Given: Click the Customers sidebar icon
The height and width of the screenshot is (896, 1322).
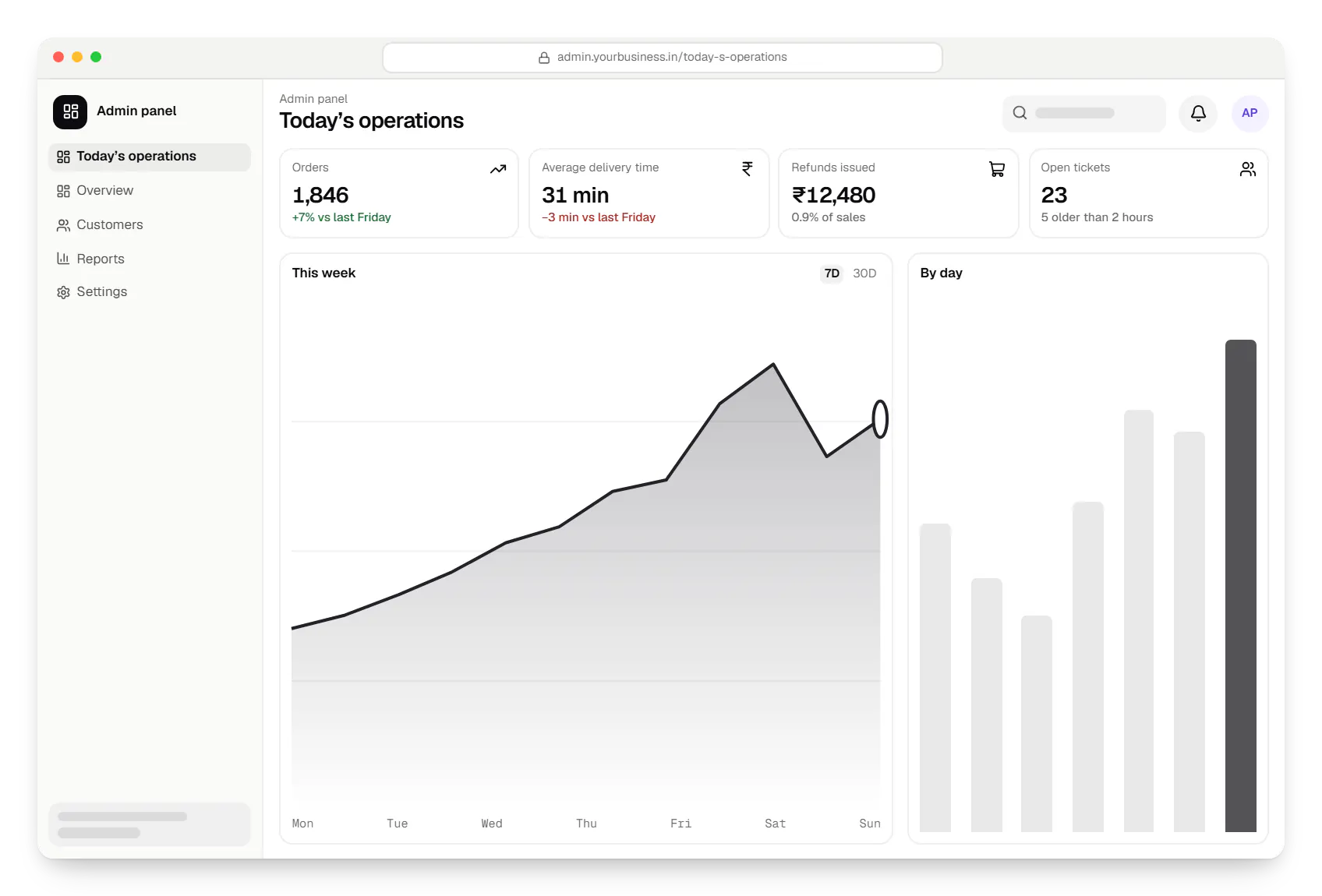Looking at the screenshot, I should [x=63, y=225].
